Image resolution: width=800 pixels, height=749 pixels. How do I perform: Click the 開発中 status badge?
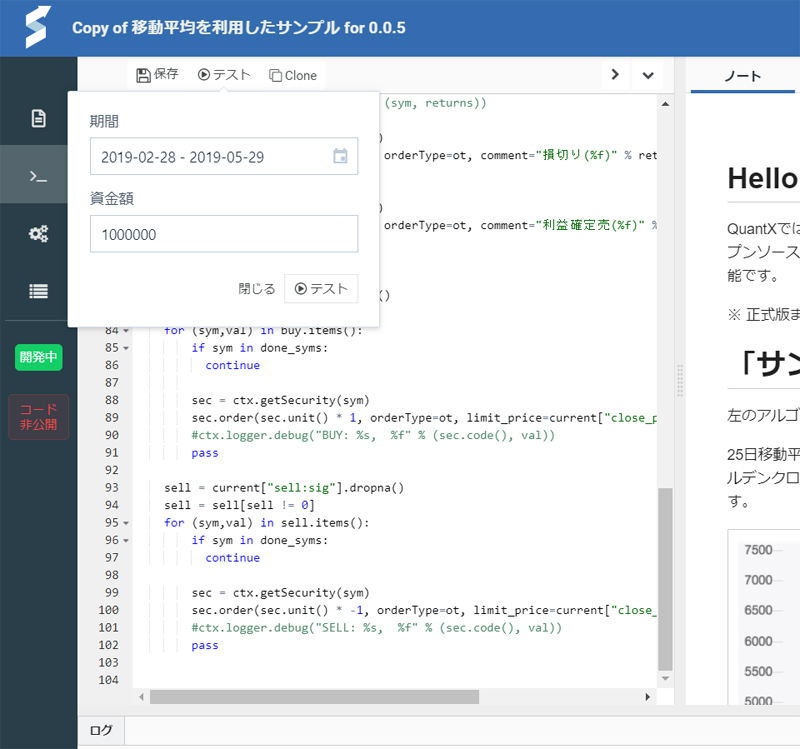click(x=39, y=357)
